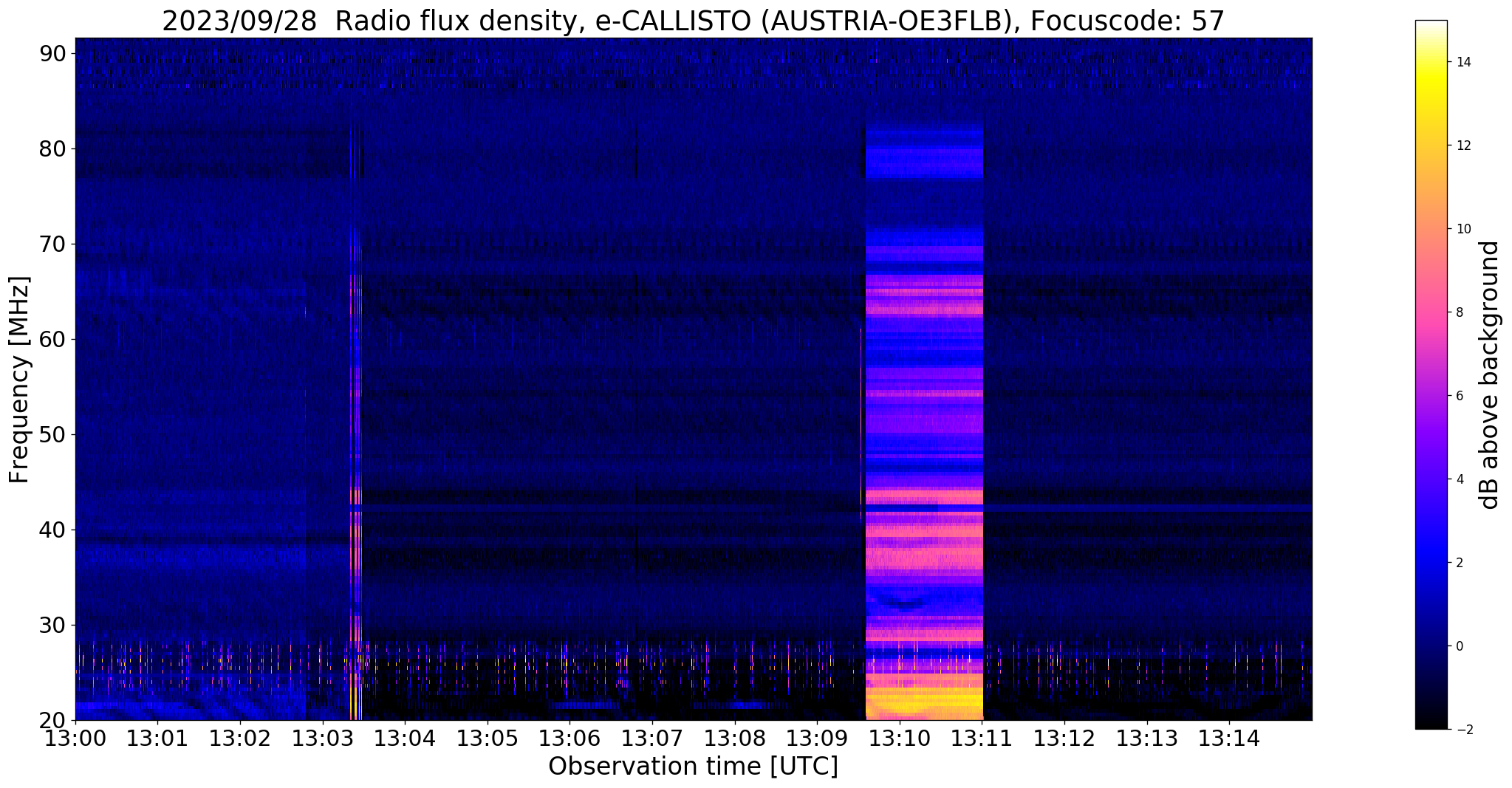Screen dimensions: 1512x788
Task: Click the 13:12 time tick label
Action: 1064,738
